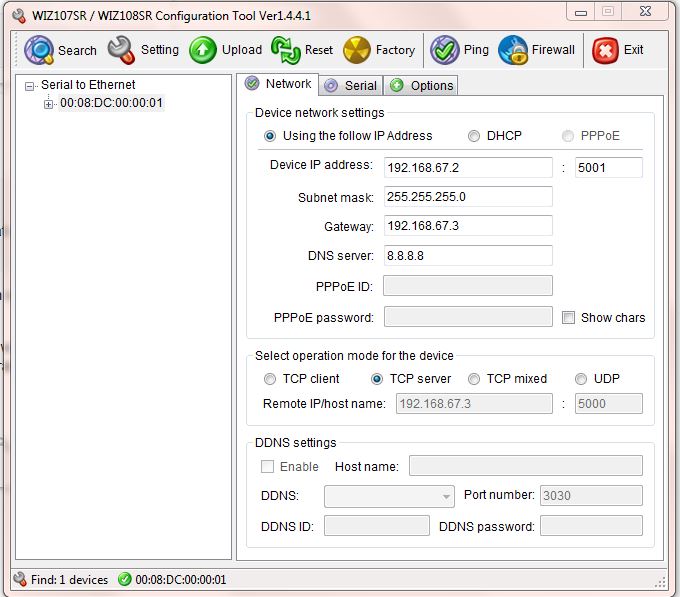Click the green Upload arrow icon

(x=203, y=50)
